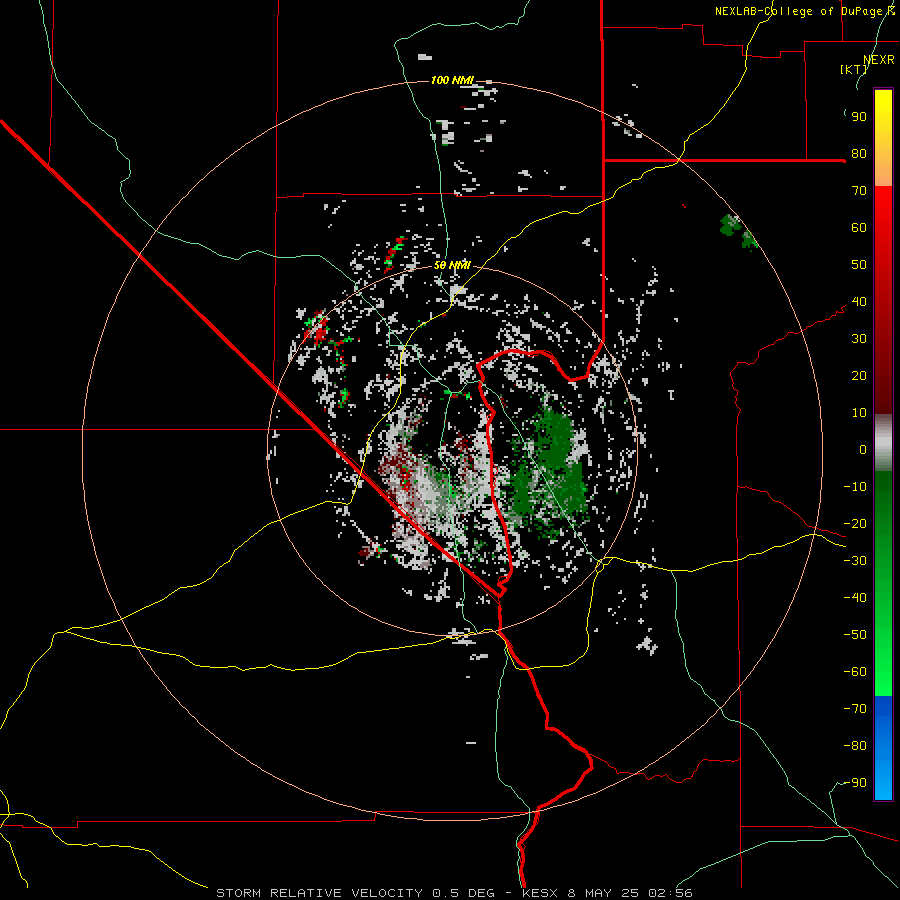Click the 8 MAY 25 date text
Image resolution: width=900 pixels, height=900 pixels.
coord(603,893)
